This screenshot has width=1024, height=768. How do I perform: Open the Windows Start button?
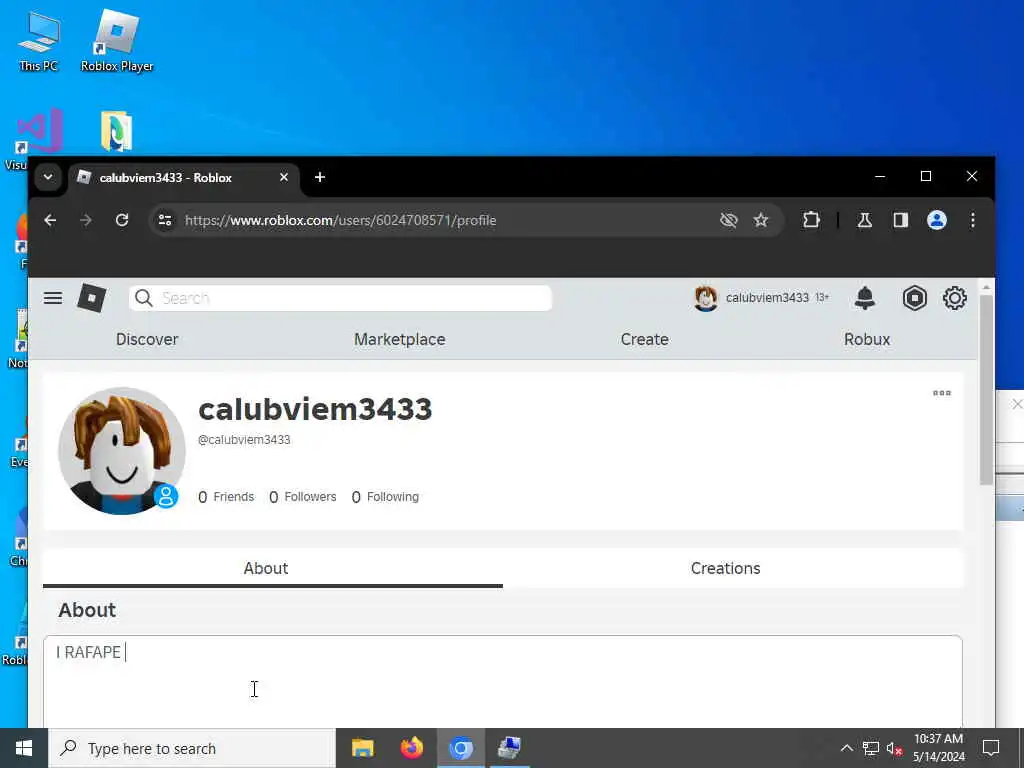pyautogui.click(x=24, y=748)
